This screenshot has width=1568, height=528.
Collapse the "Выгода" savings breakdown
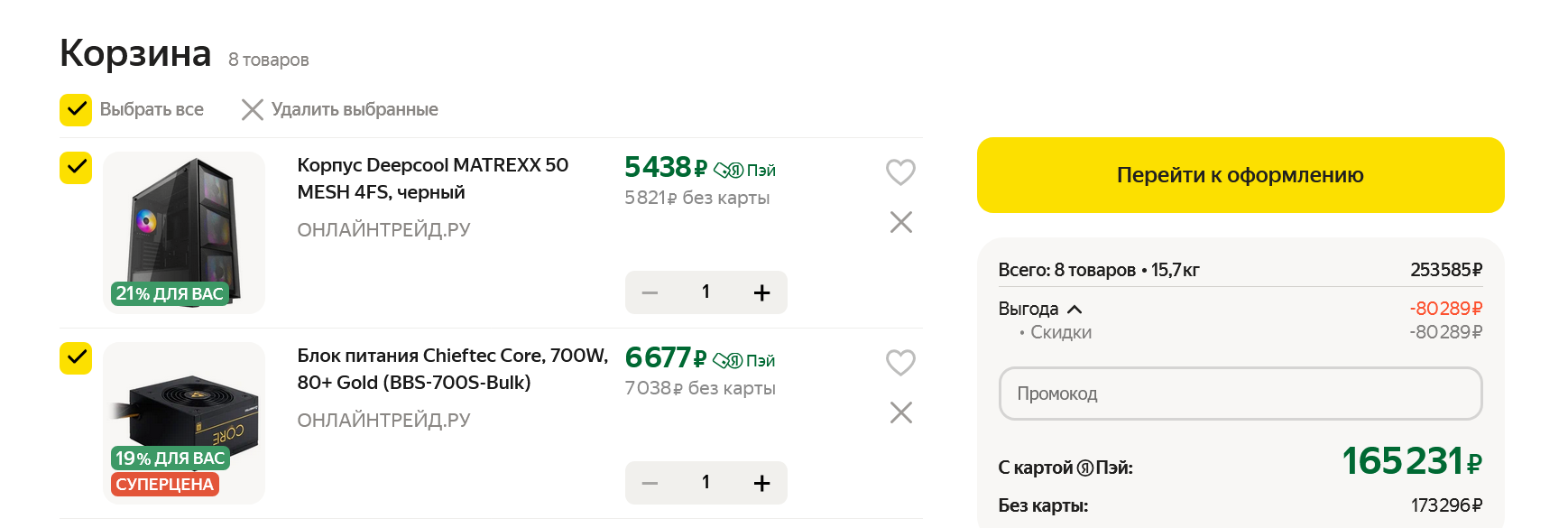pos(1074,309)
